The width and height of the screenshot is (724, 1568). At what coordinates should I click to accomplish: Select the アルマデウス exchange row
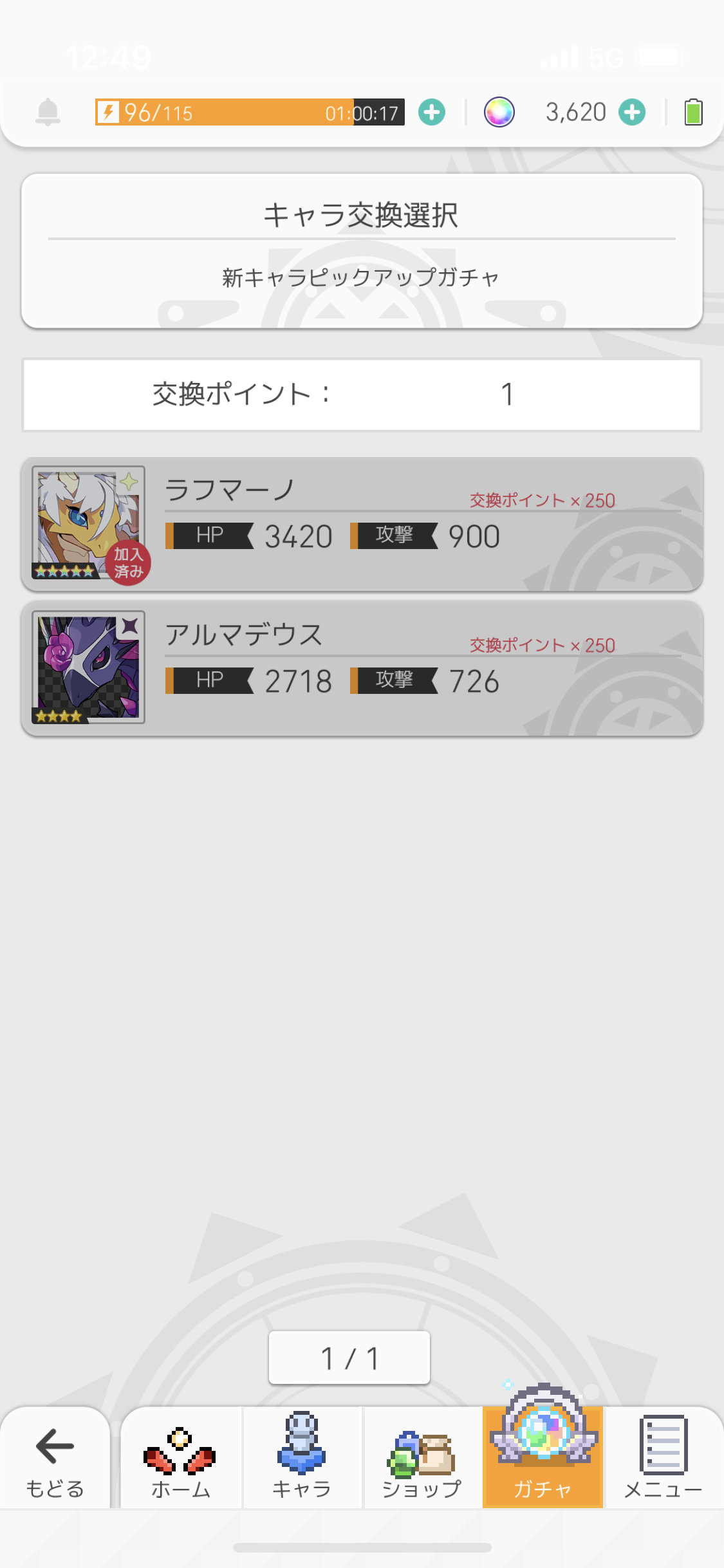pyautogui.click(x=362, y=669)
